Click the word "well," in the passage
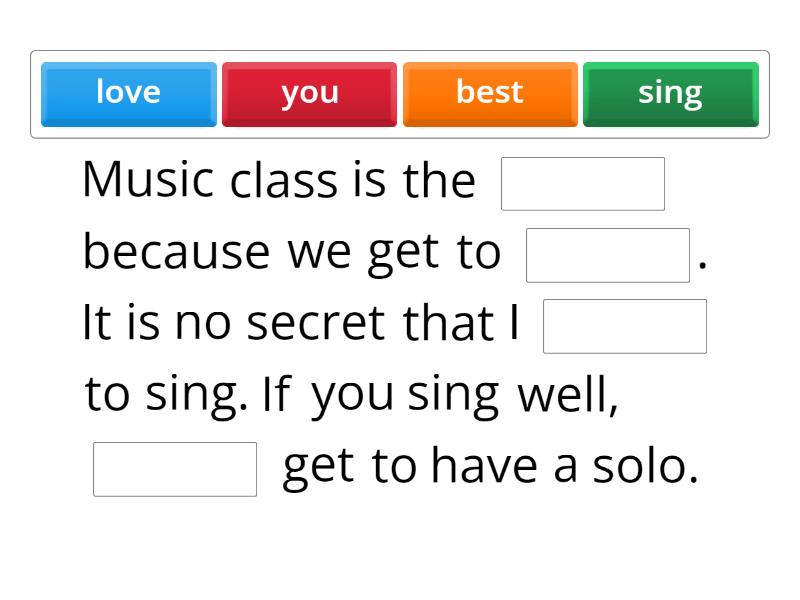This screenshot has width=800, height=600. coord(568,396)
